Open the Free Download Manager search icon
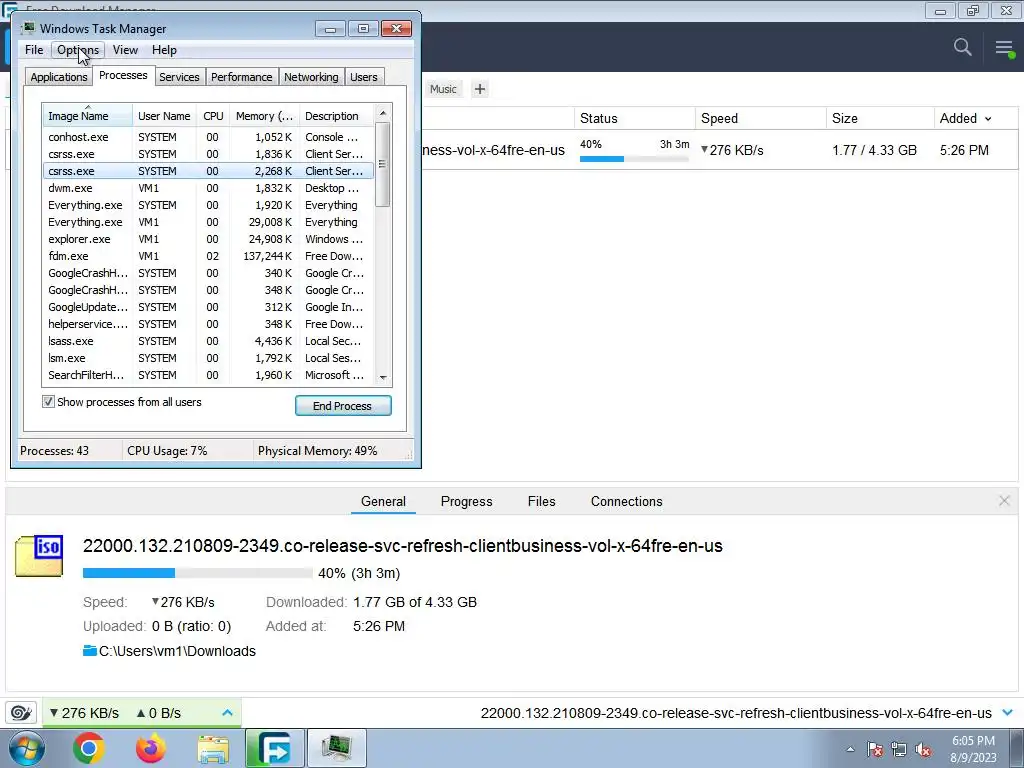 [962, 47]
